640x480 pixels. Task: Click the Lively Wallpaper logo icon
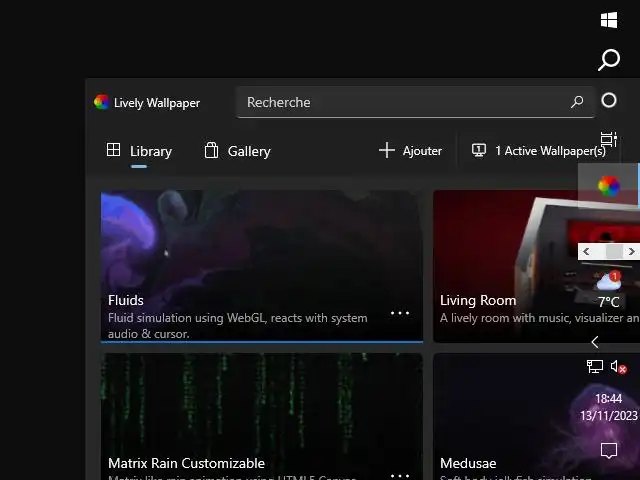click(101, 102)
